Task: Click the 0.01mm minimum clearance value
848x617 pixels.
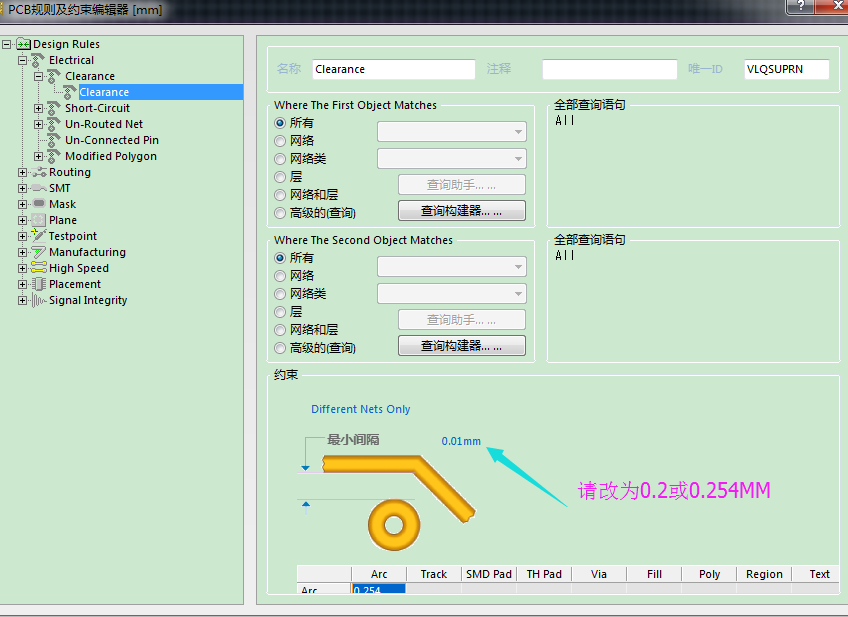Action: tap(461, 441)
